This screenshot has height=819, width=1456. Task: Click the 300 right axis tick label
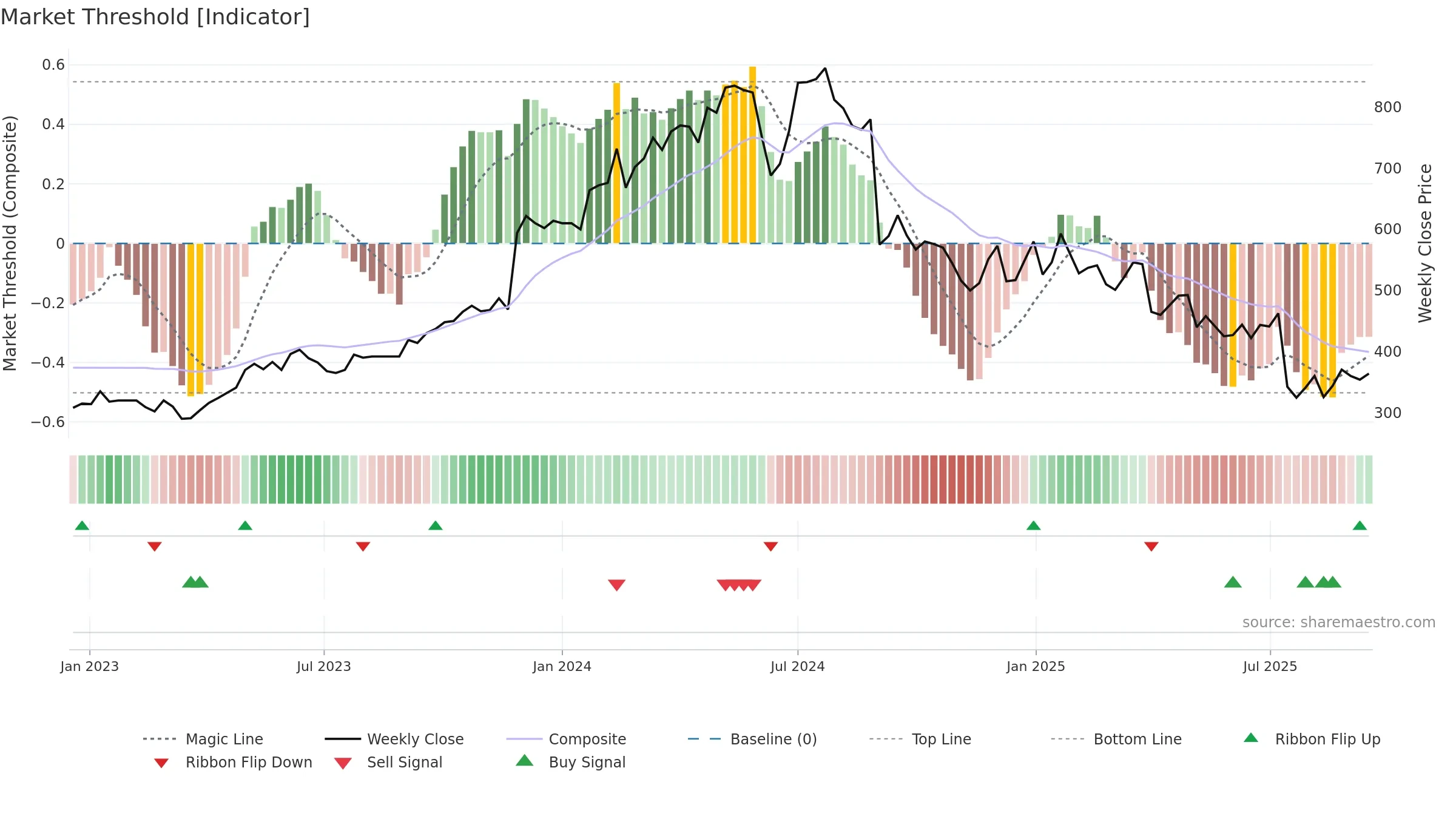(1388, 413)
